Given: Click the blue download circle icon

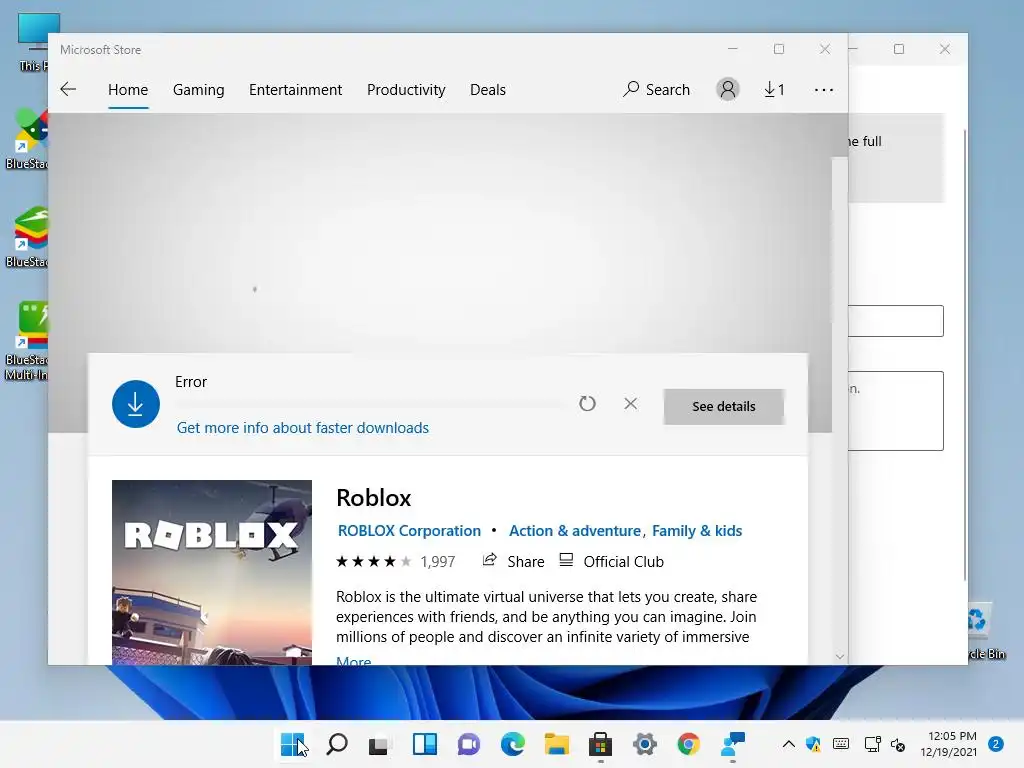Looking at the screenshot, I should [x=136, y=404].
